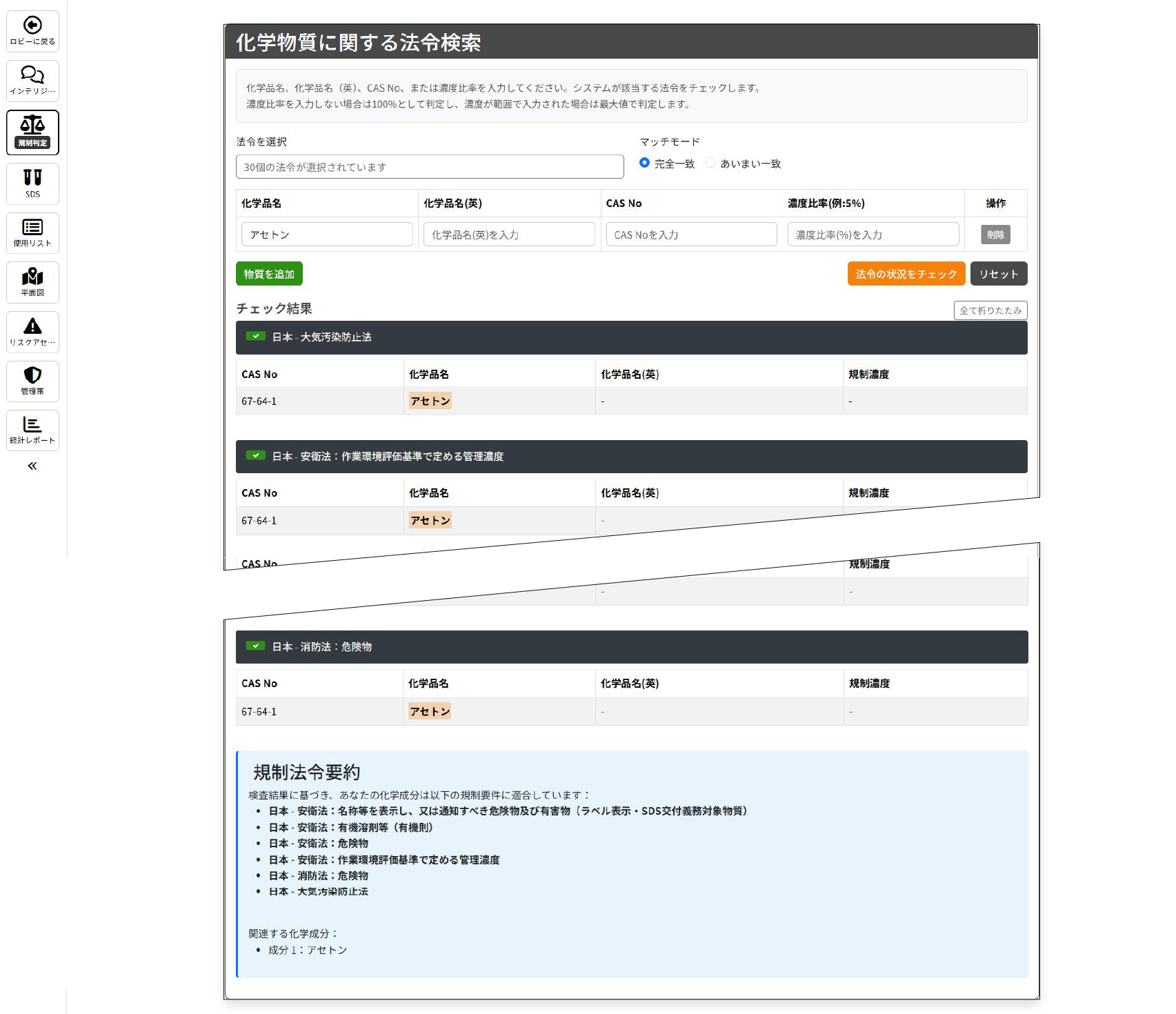Open the SDS test tubes icon
The height and width of the screenshot is (1014, 1176).
(x=32, y=178)
